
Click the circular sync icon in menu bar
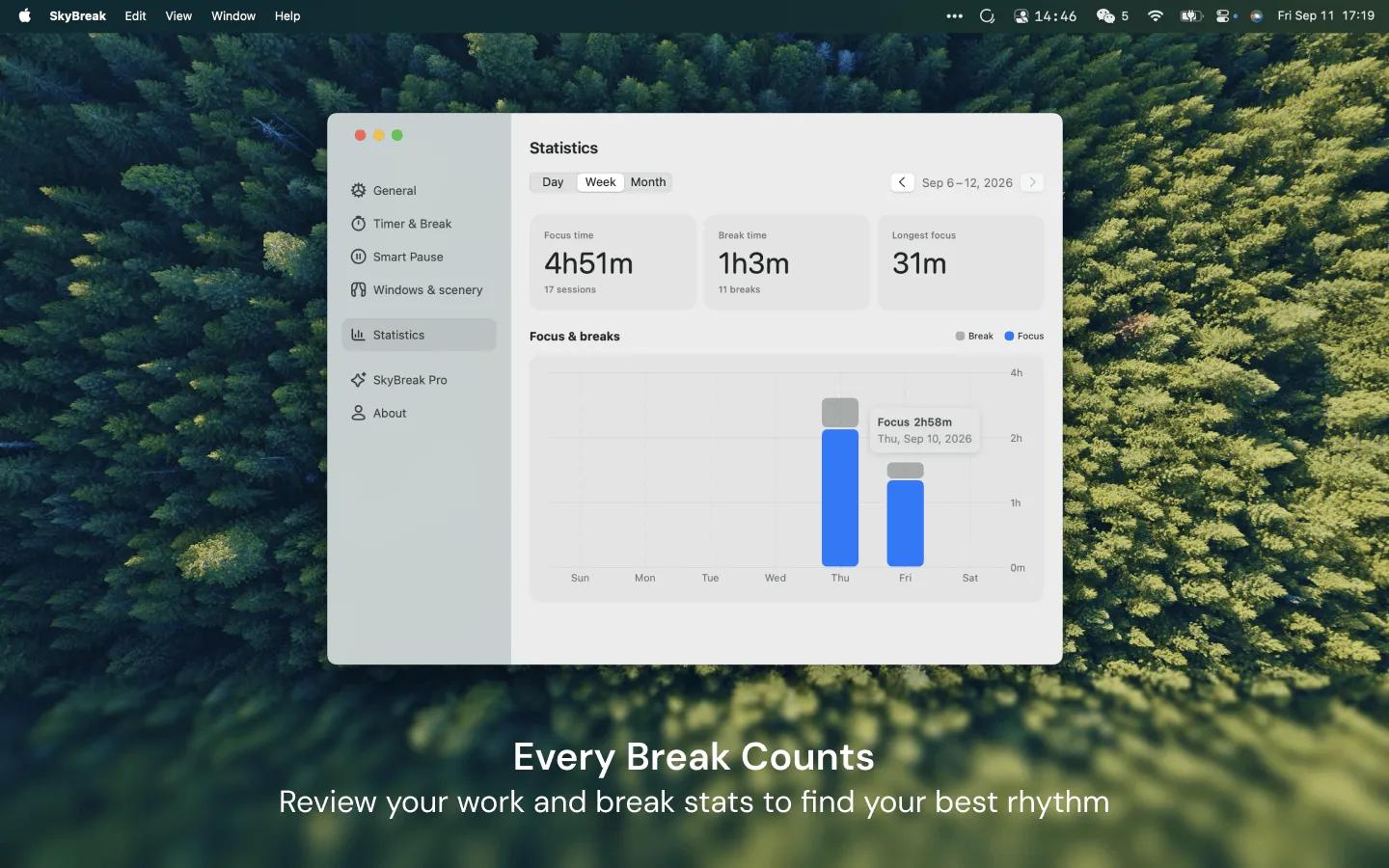coord(987,15)
